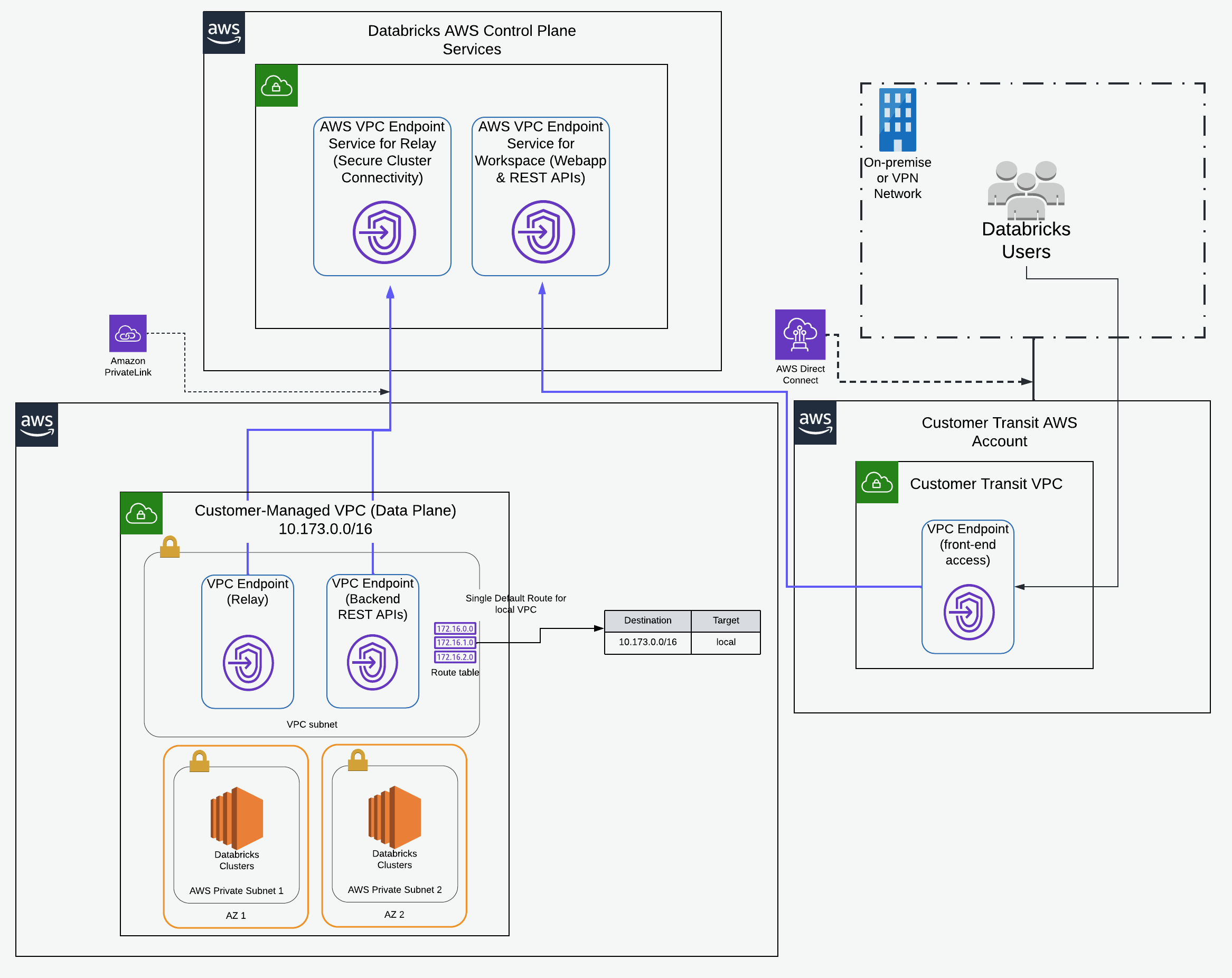
Task: Click the 'AWS Private Subnet 1' label
Action: click(x=236, y=890)
